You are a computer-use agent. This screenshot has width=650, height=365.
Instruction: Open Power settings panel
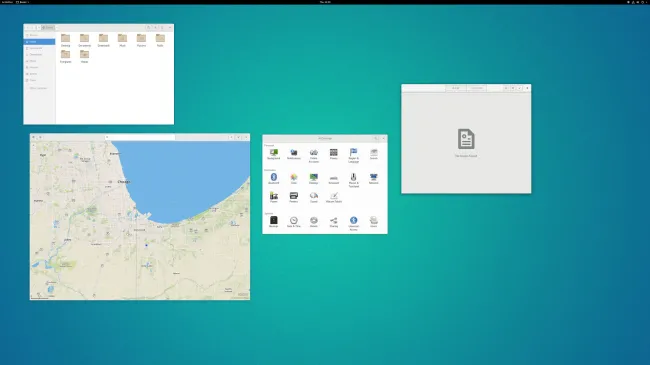tap(274, 197)
